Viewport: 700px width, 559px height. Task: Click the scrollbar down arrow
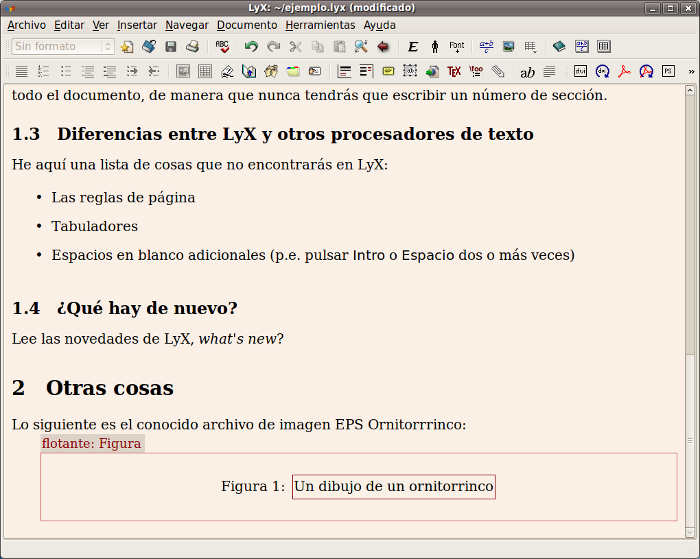690,532
